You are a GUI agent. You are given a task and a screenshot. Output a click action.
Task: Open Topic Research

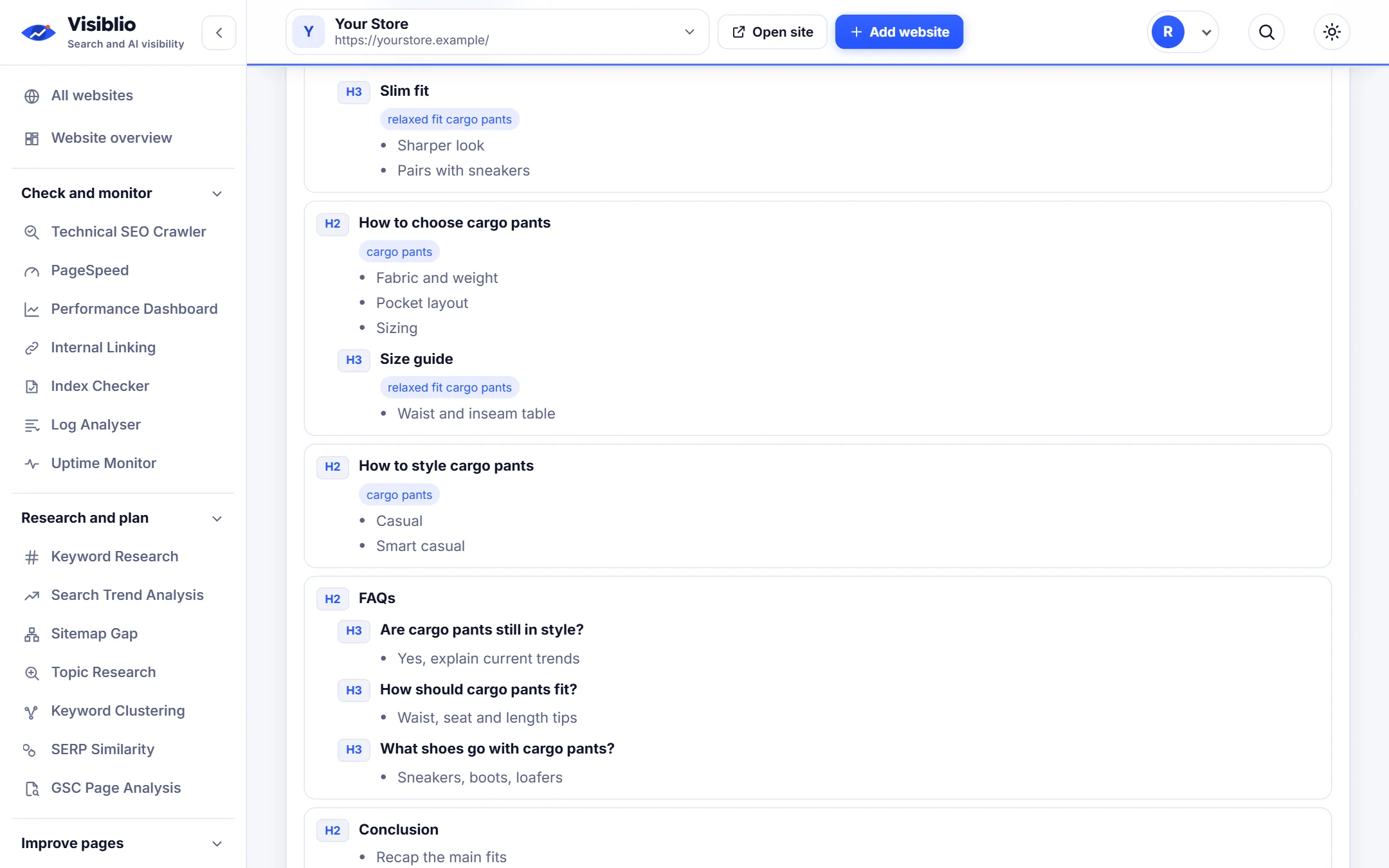point(103,673)
